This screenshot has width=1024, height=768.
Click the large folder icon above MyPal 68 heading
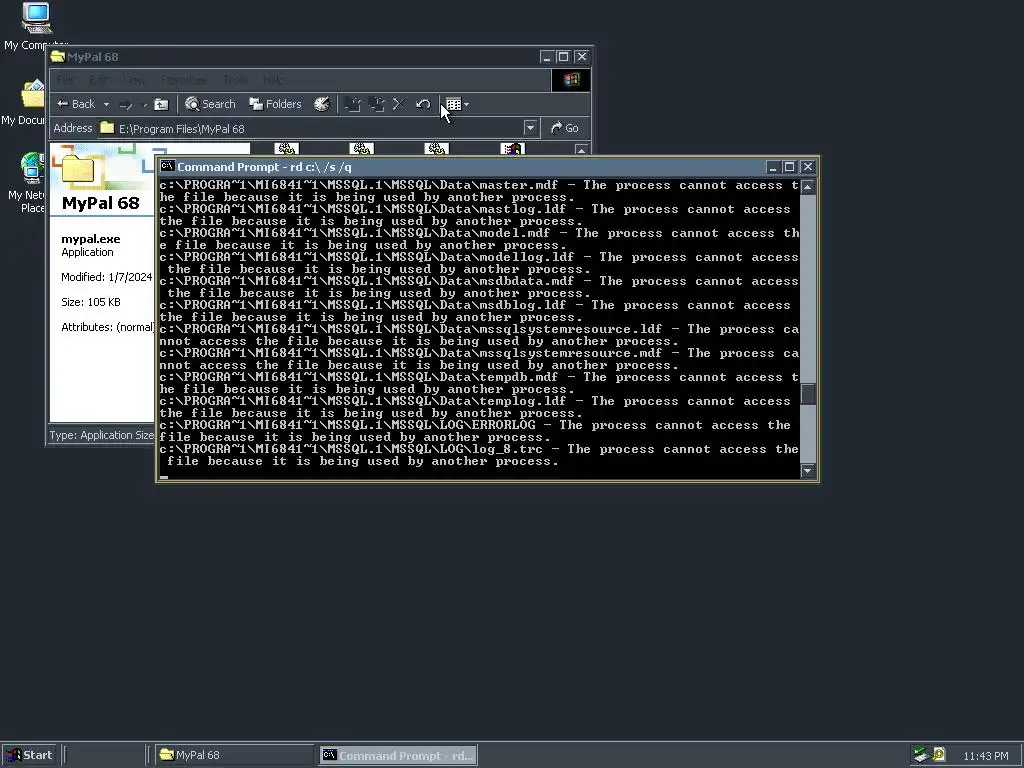tap(78, 168)
